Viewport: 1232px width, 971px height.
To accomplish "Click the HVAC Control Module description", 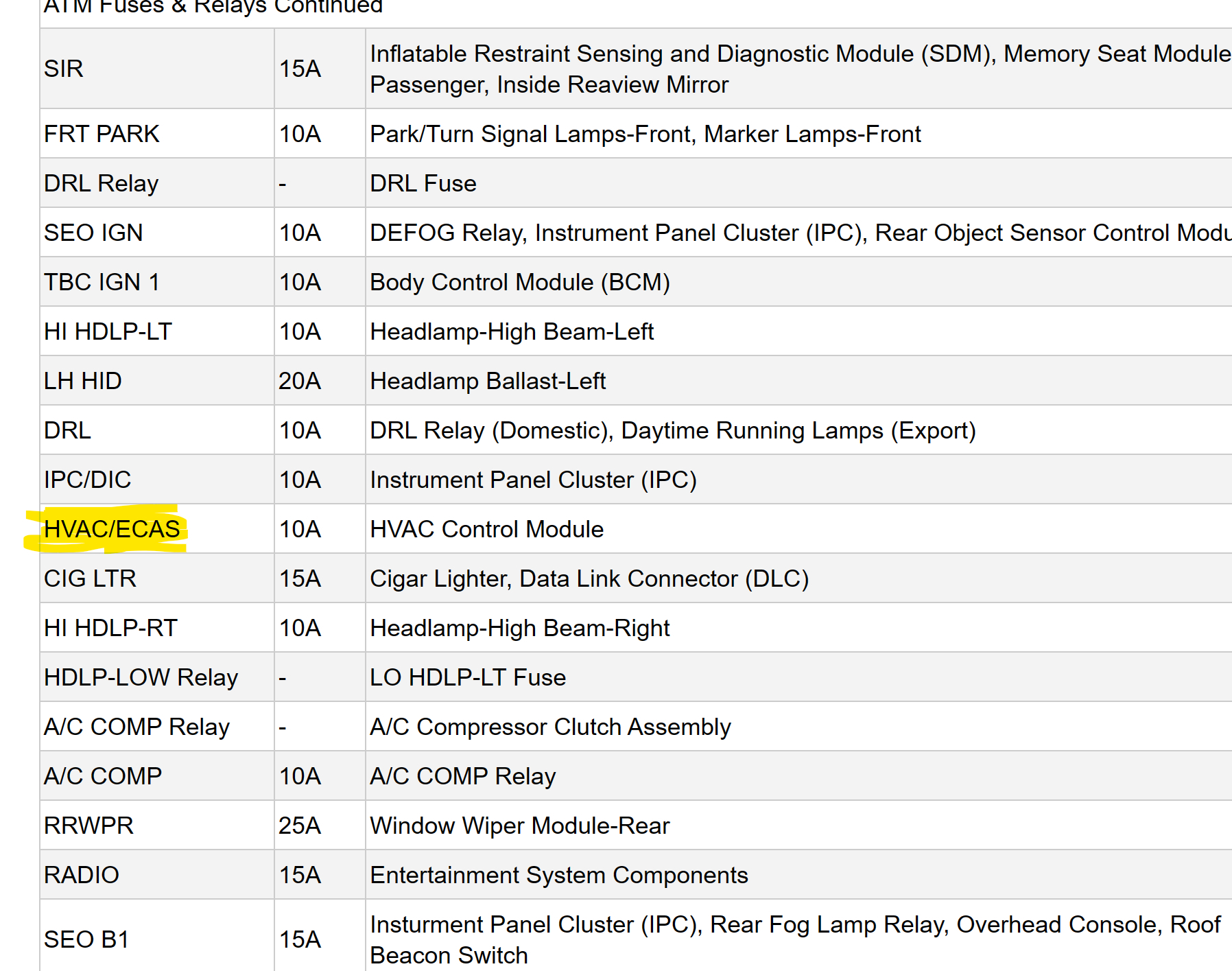I will click(486, 529).
